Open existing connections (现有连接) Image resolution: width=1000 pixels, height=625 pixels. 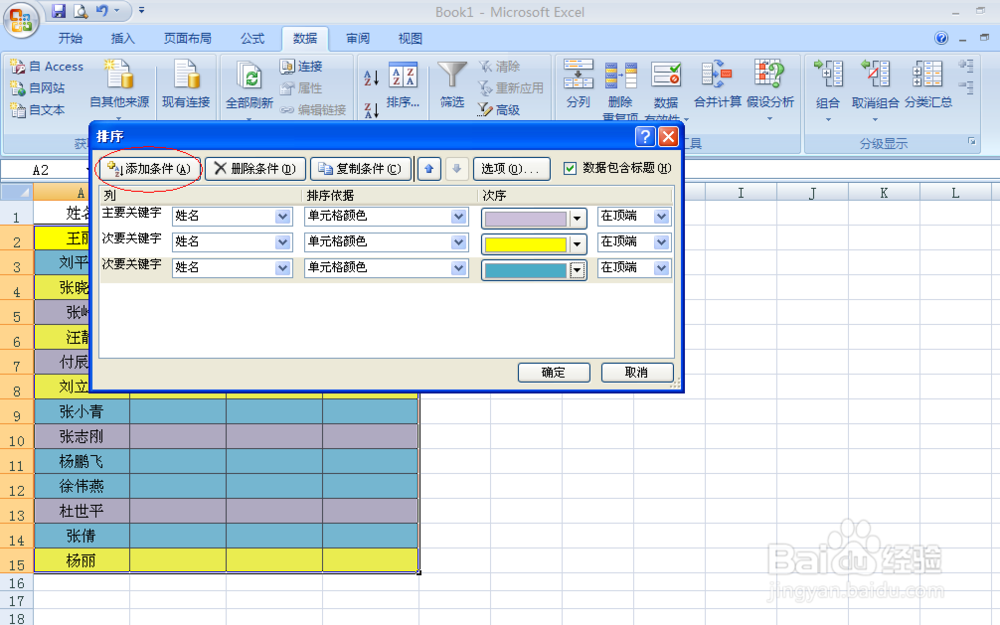coord(186,84)
